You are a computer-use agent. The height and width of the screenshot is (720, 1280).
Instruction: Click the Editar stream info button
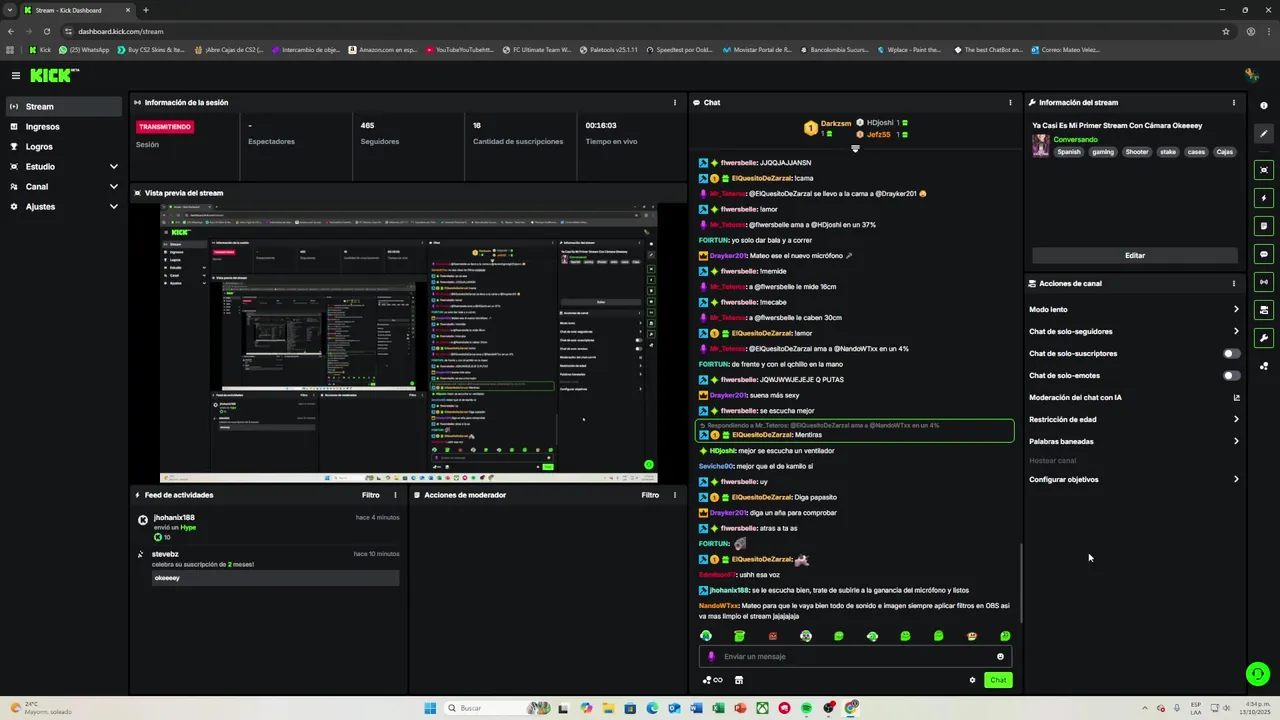tap(1135, 255)
